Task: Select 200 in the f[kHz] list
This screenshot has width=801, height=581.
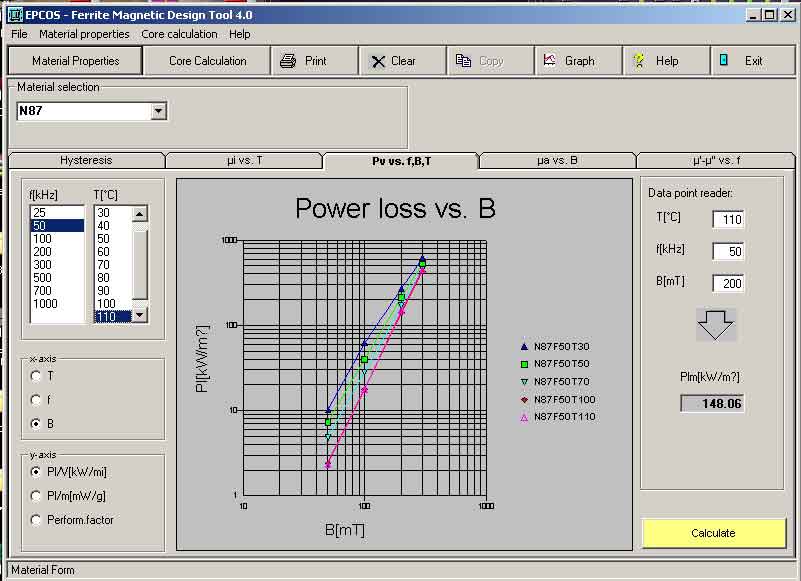Action: tap(57, 251)
